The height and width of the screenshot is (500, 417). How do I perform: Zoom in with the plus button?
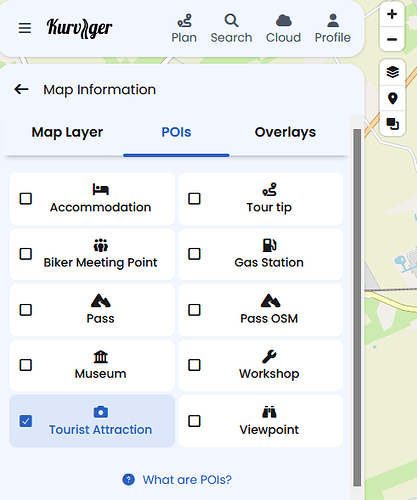[x=392, y=14]
